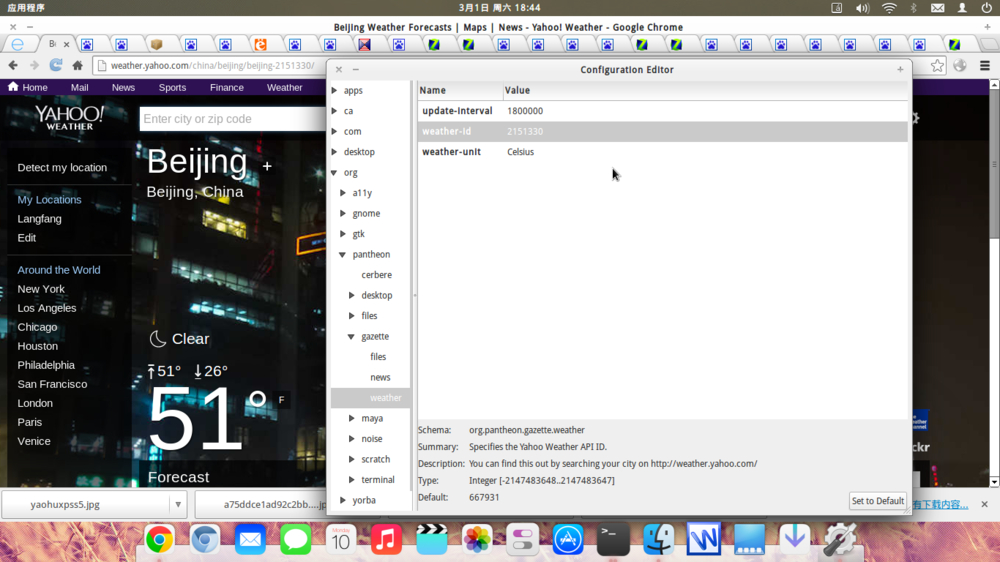
Task: Expand the terminal node in tree
Action: [352, 480]
